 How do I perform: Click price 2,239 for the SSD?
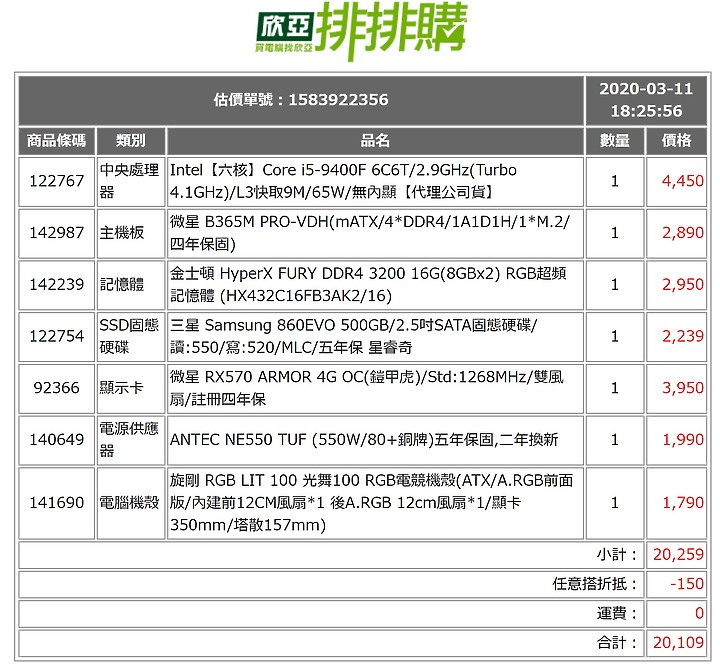[x=682, y=336]
